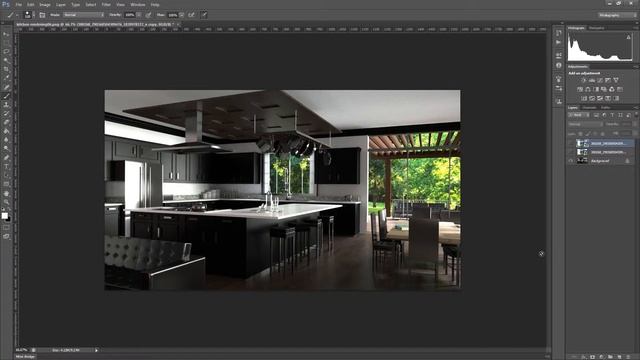Toggle pressure for size button

[x=204, y=15]
